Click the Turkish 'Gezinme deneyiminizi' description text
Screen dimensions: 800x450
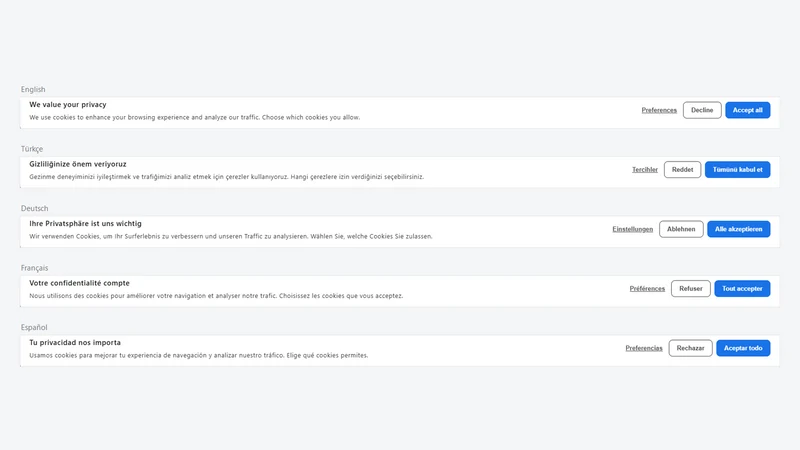click(x=227, y=177)
